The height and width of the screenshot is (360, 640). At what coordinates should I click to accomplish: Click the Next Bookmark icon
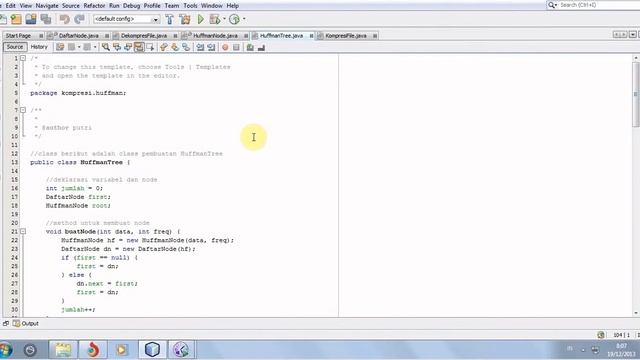(175, 47)
